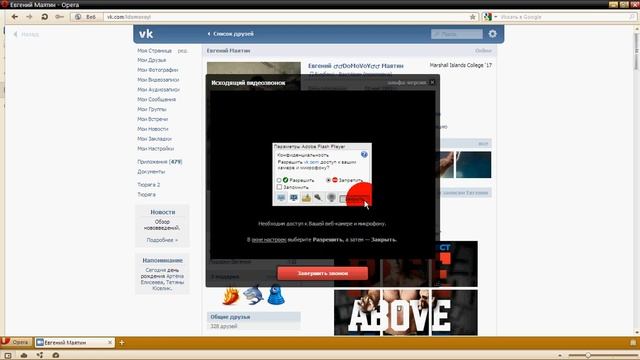This screenshot has height=360, width=640.
Task: Open Тюряга 2 app link
Action: click(149, 184)
